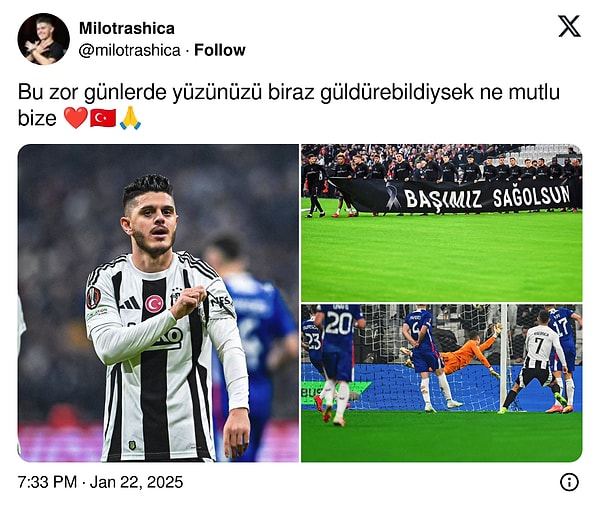
Task: Open the @milotrashica handle link
Action: tap(129, 51)
